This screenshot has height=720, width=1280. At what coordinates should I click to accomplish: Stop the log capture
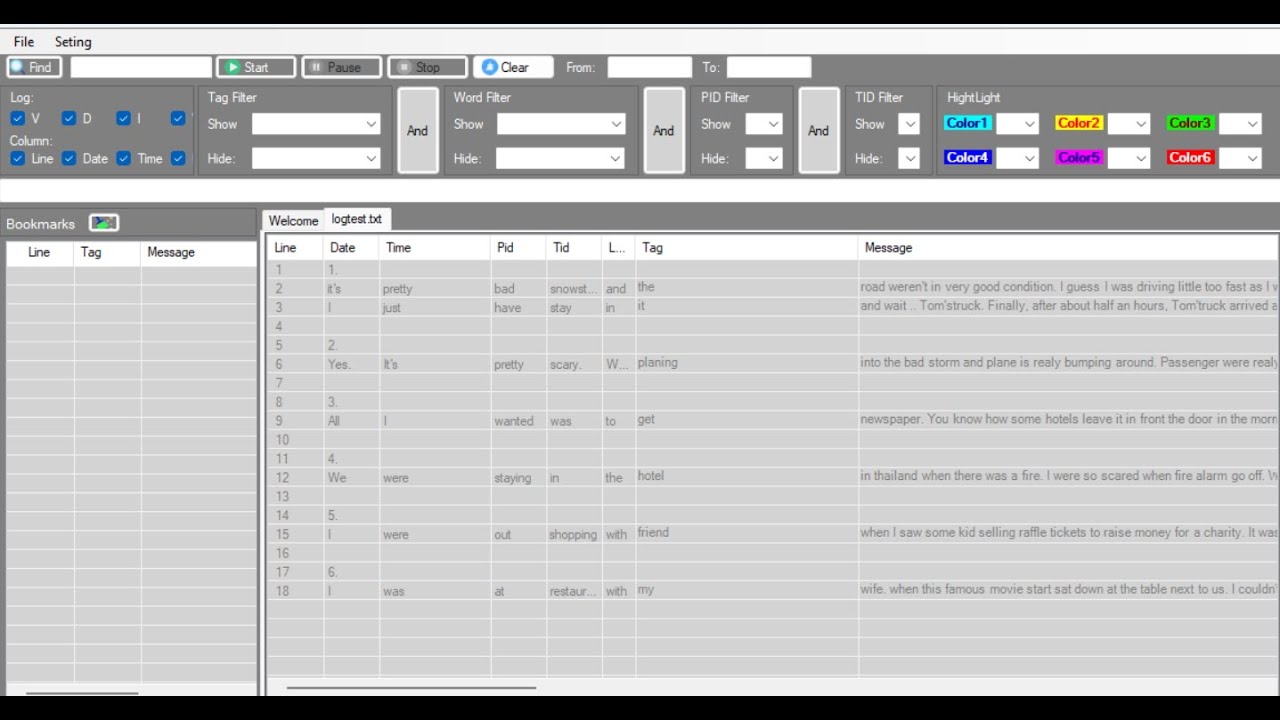point(427,67)
